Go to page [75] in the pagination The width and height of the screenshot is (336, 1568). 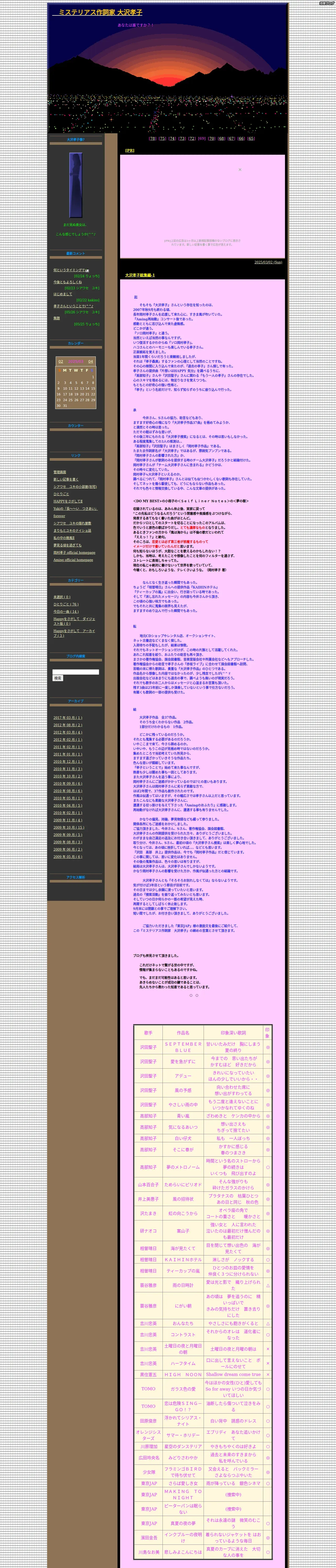tap(162, 138)
